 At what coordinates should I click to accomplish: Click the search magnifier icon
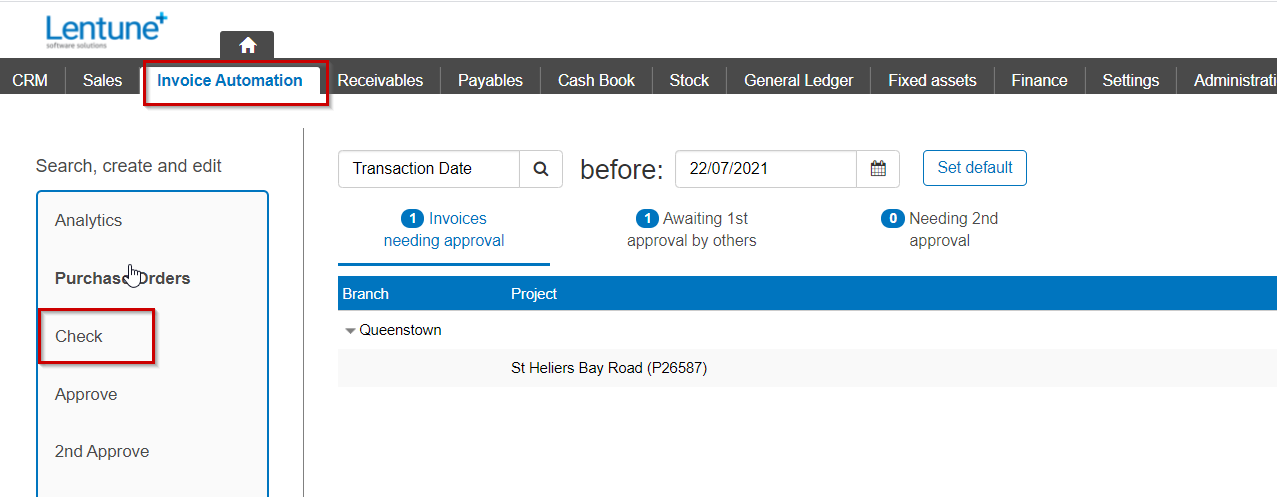[x=541, y=169]
